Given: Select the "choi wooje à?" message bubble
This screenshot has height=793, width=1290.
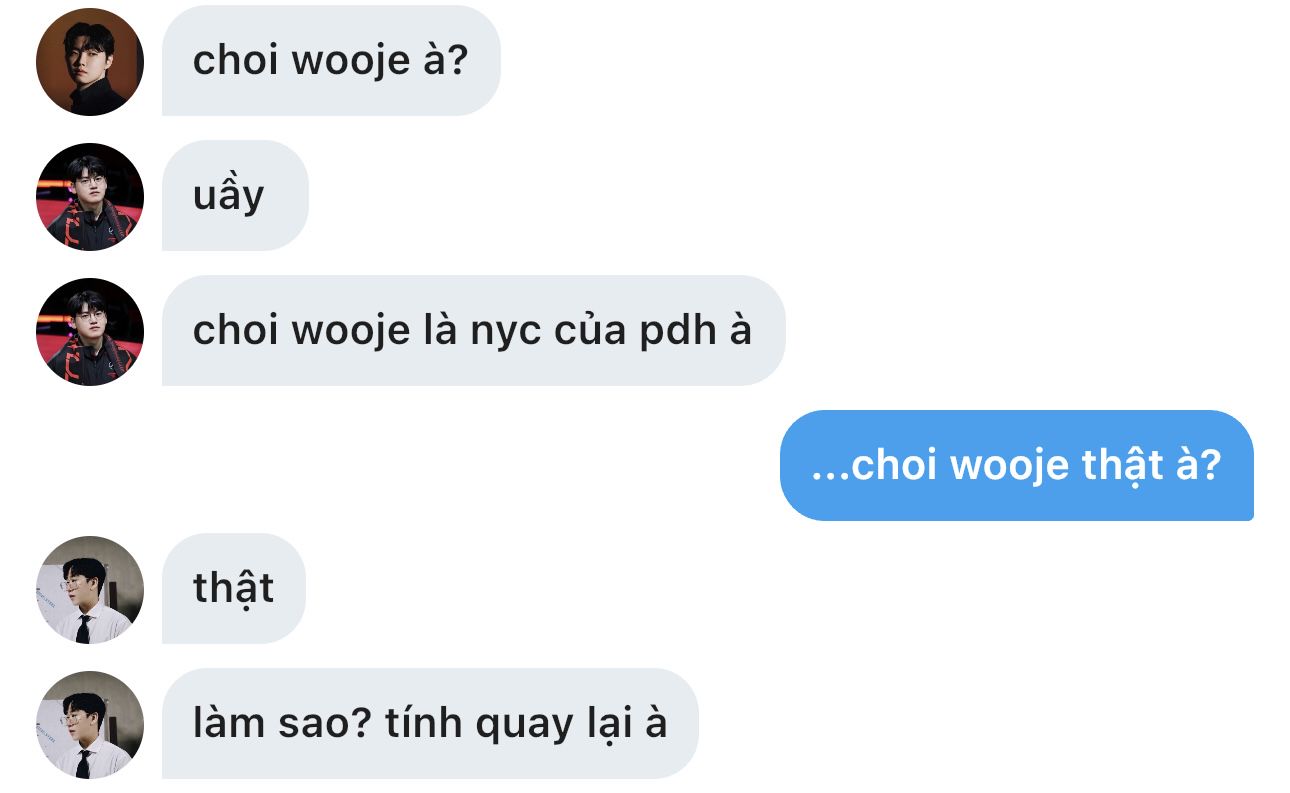Looking at the screenshot, I should 331,61.
